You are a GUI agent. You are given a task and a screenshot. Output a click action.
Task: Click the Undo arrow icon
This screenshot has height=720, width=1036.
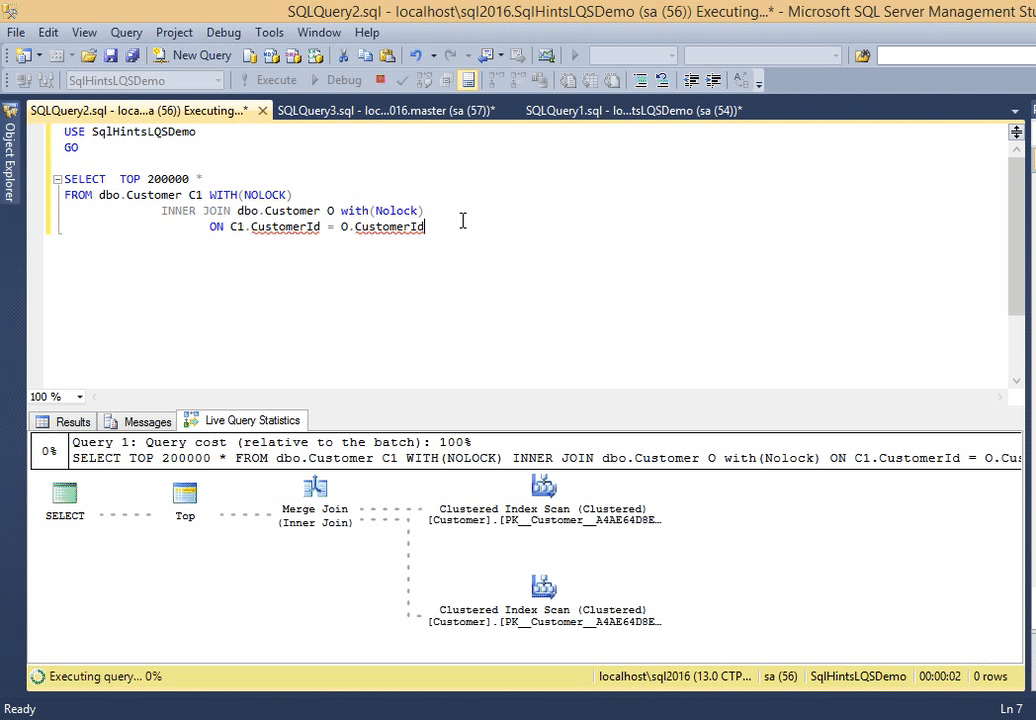(x=416, y=55)
